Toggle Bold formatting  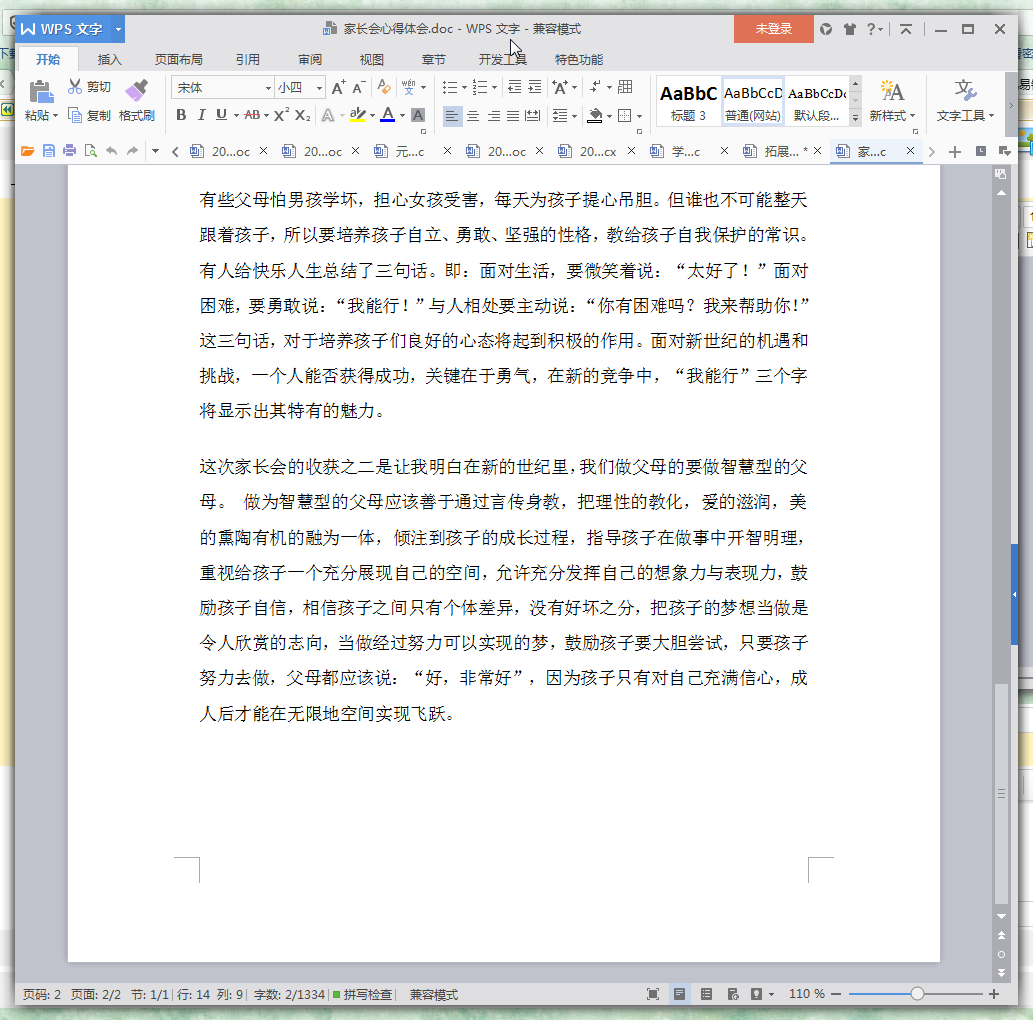181,115
